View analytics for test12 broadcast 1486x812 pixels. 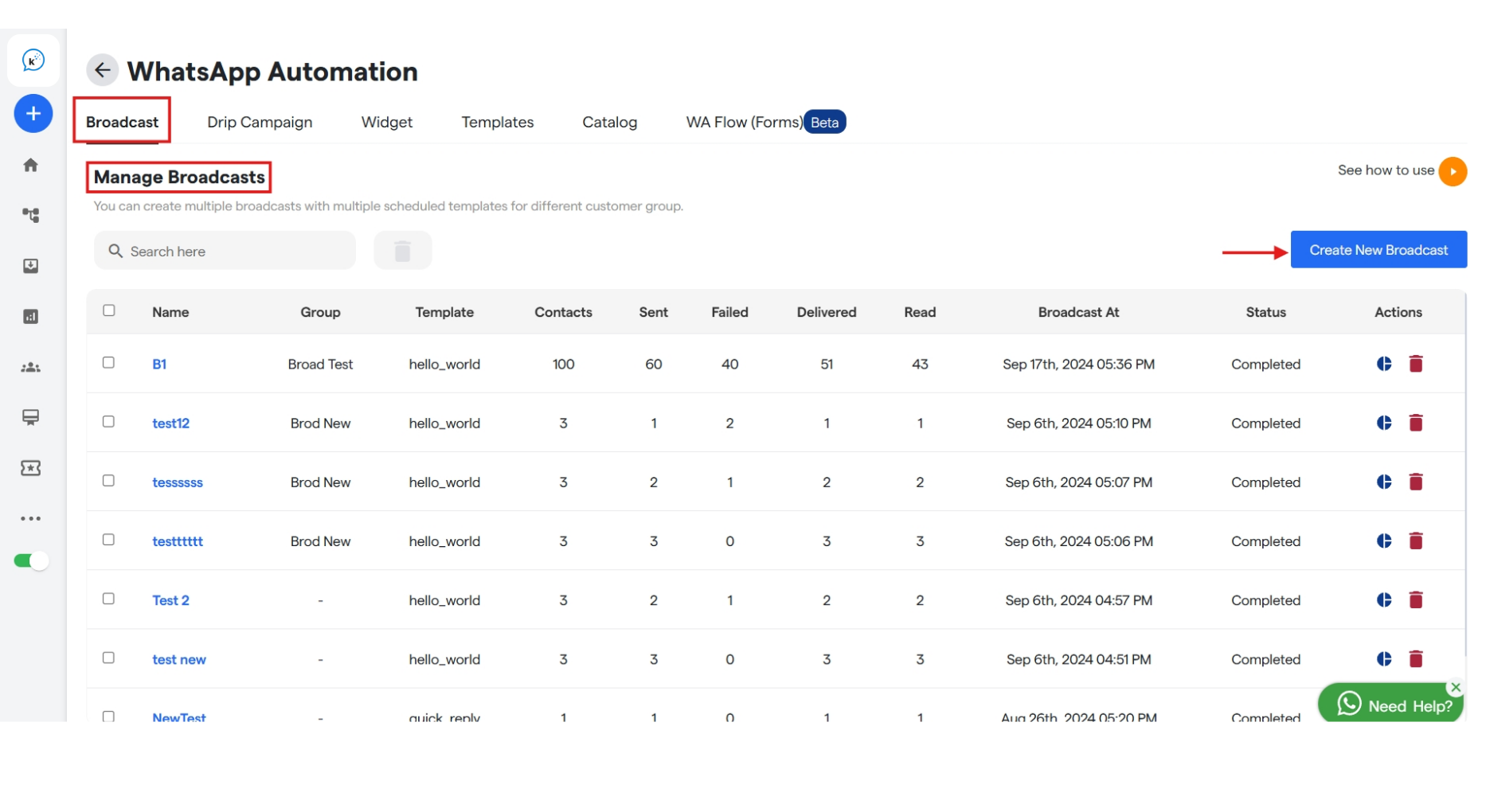[1384, 423]
